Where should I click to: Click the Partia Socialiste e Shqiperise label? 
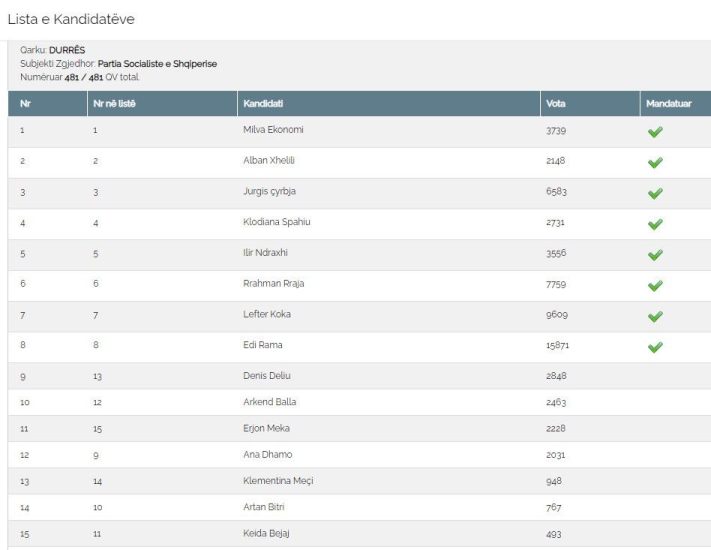click(157, 63)
